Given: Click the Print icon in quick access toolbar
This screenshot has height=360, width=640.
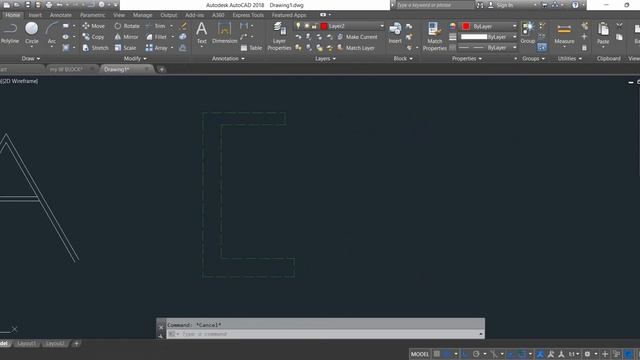Looking at the screenshot, I should pyautogui.click(x=49, y=5).
